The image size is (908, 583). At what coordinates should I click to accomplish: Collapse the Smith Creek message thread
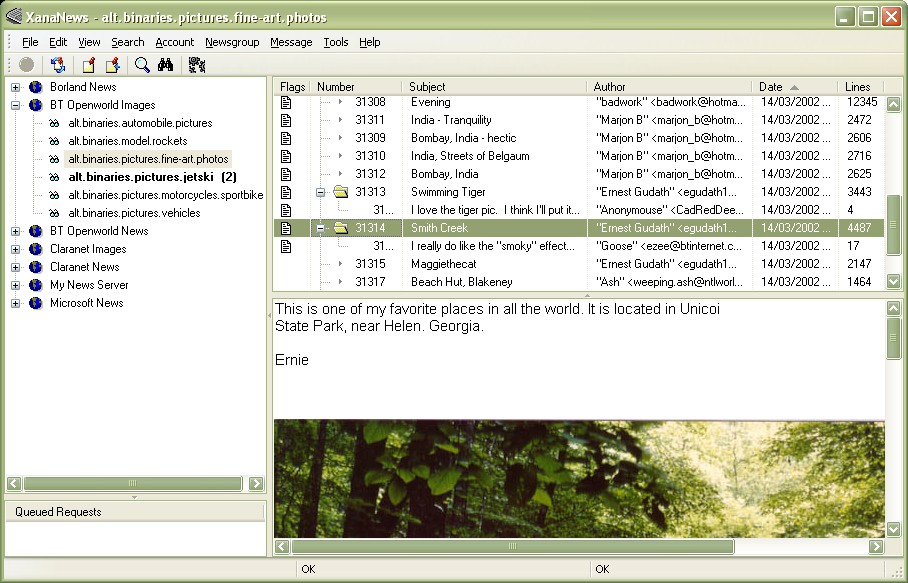[320, 228]
